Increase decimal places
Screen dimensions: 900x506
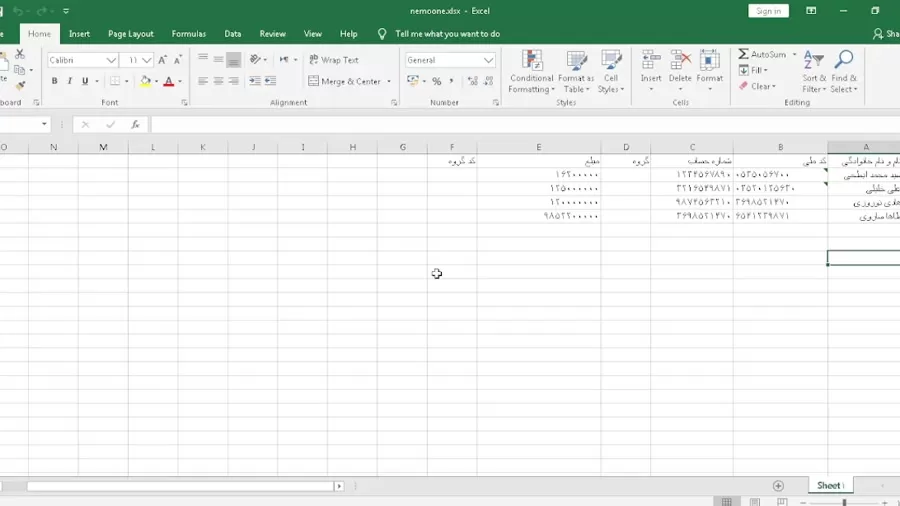tap(472, 81)
